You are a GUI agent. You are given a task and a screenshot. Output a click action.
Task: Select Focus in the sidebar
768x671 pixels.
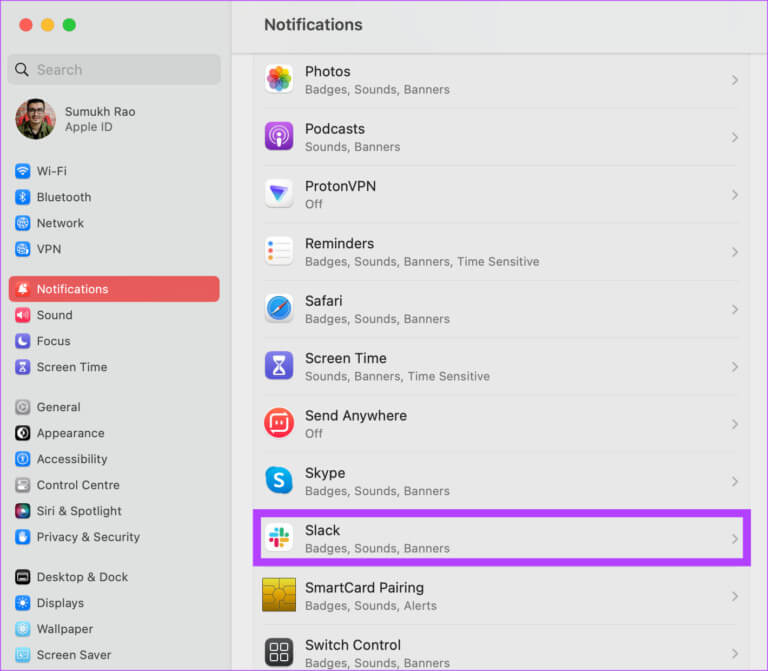click(x=114, y=341)
